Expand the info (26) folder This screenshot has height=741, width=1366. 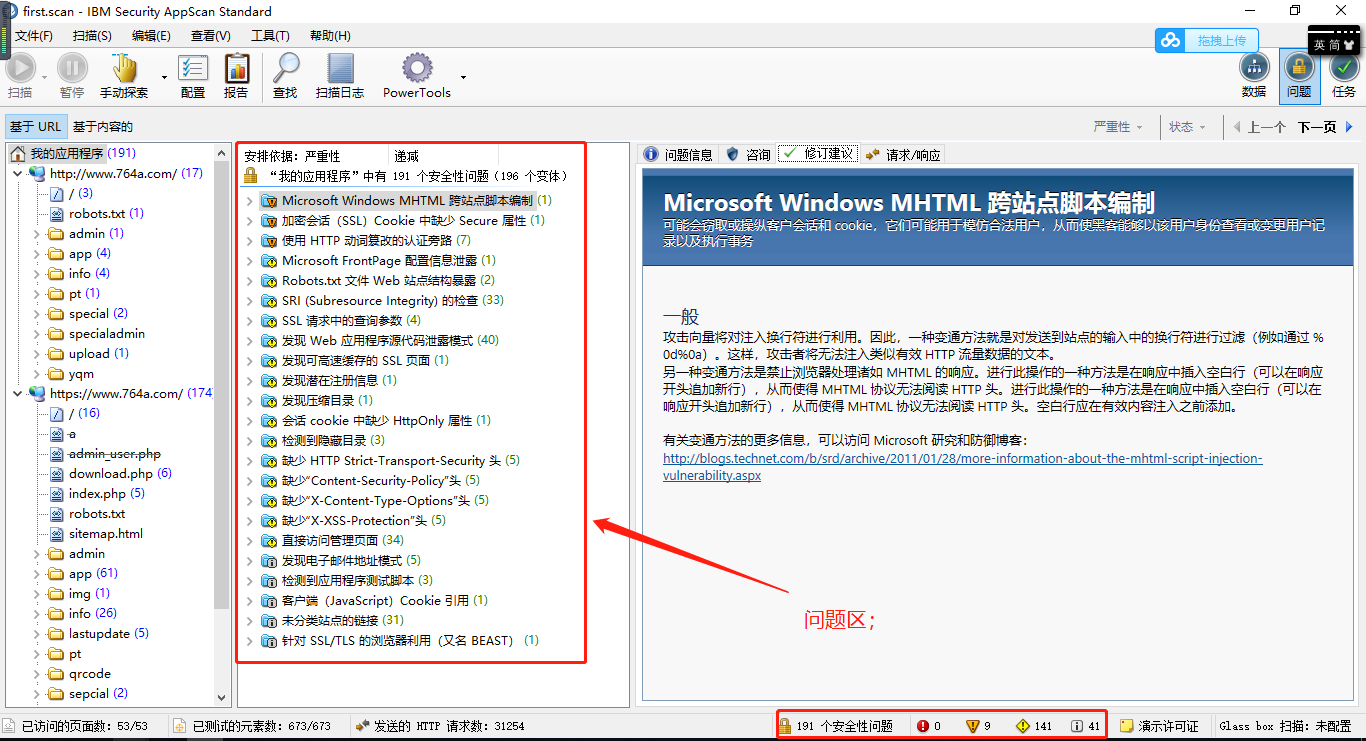[37, 613]
